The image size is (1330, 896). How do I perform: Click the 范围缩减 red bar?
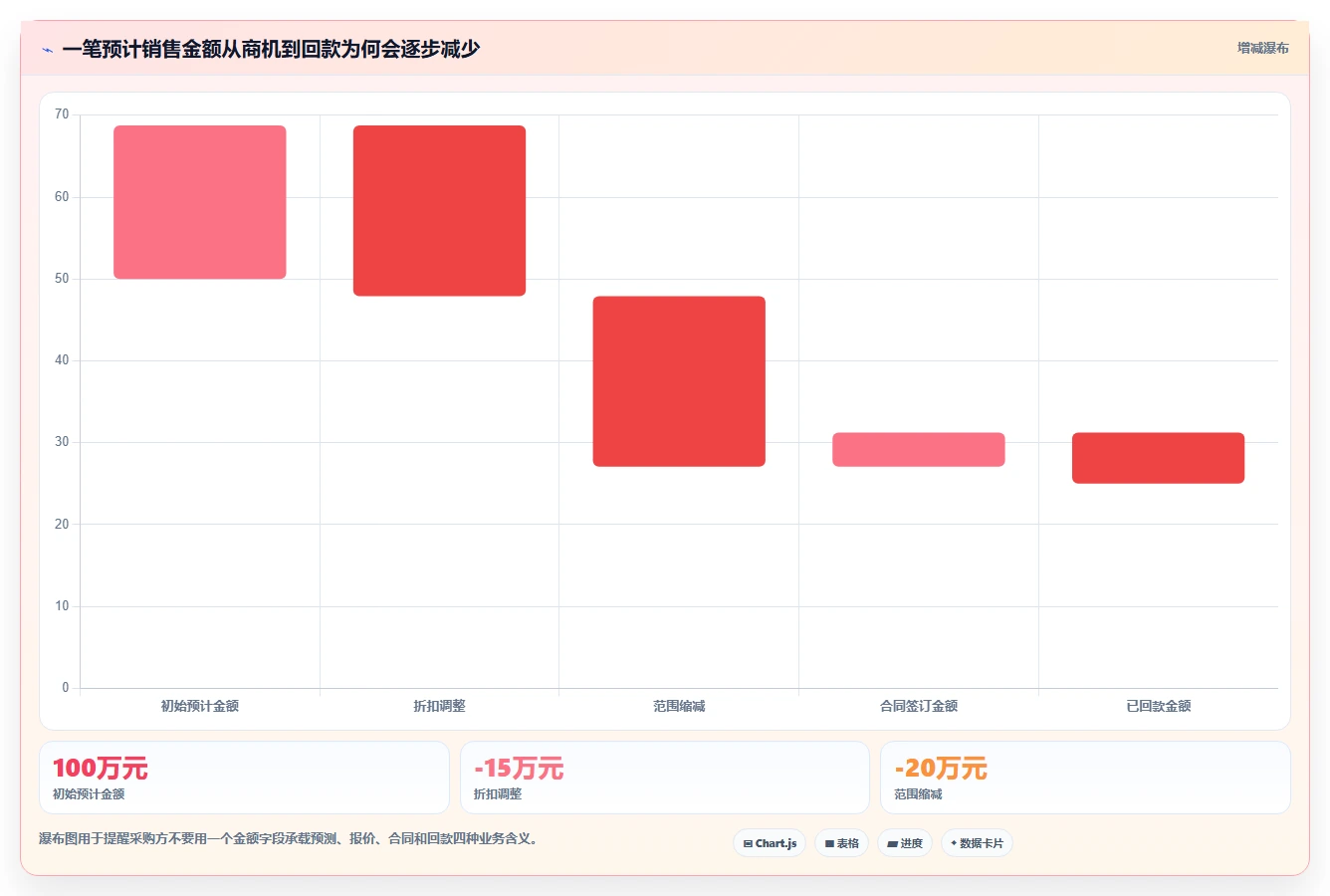(x=679, y=381)
